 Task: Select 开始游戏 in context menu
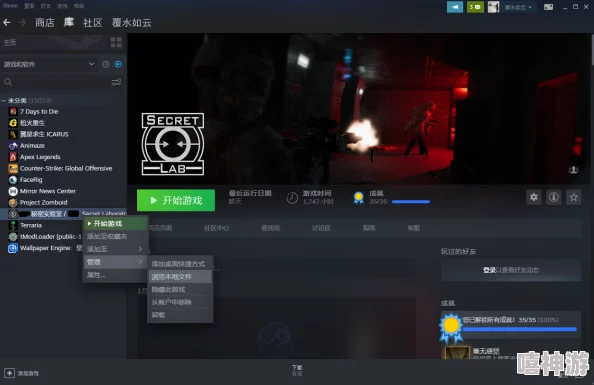pyautogui.click(x=115, y=224)
